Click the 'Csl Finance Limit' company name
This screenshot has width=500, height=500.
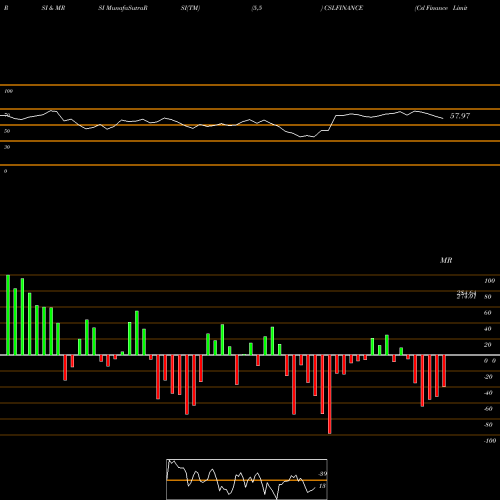[441, 8]
